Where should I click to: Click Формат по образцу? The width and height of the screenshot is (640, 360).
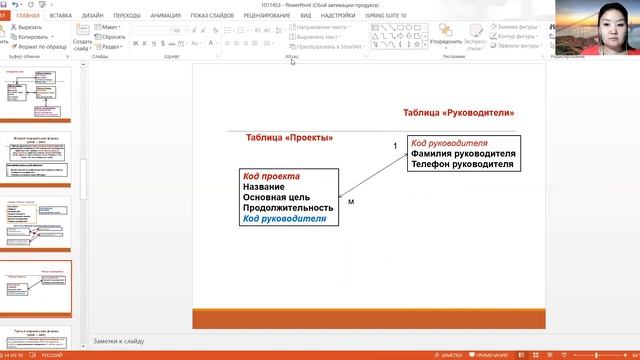click(x=39, y=47)
